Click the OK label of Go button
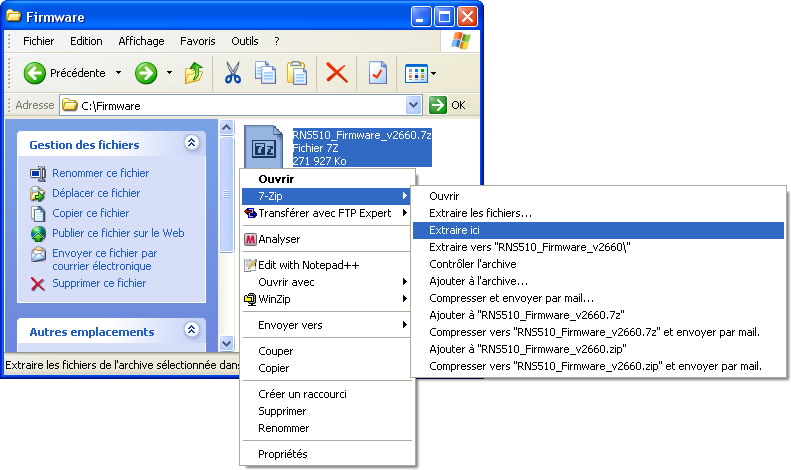The image size is (791, 470). [458, 105]
